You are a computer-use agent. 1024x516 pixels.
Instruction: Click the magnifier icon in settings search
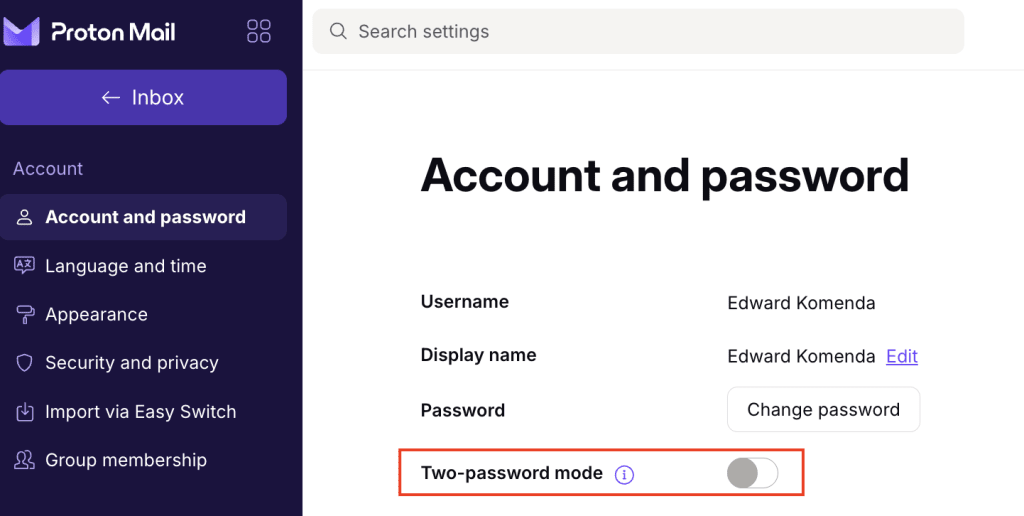pos(338,31)
